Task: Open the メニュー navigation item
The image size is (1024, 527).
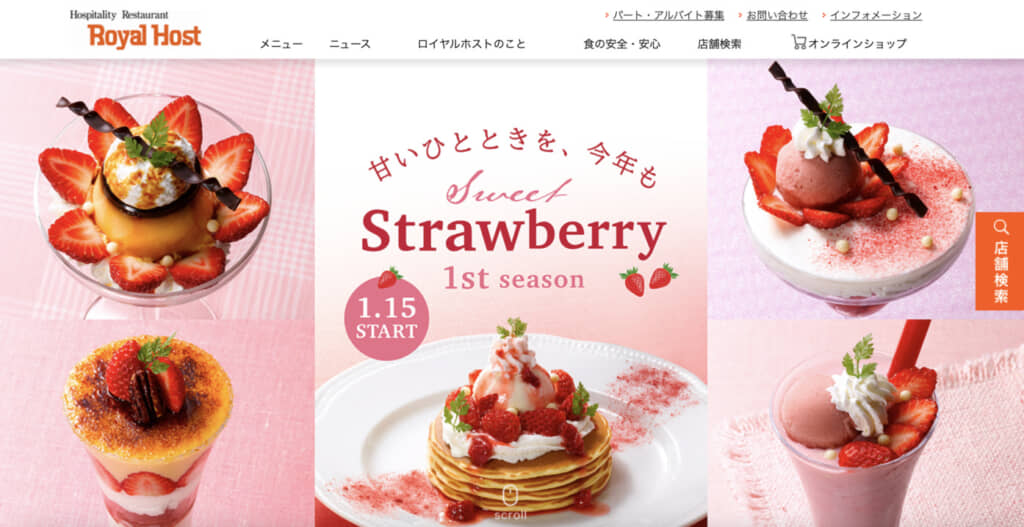Action: click(281, 44)
